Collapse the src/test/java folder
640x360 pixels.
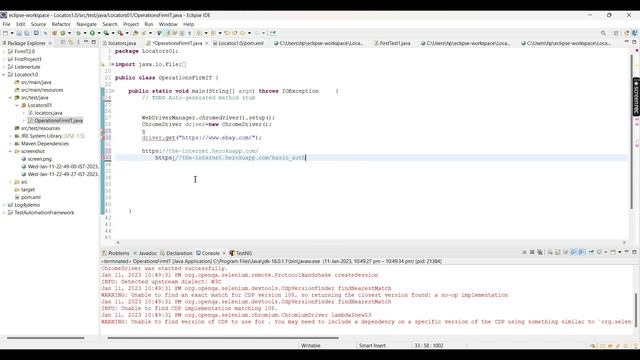pyautogui.click(x=11, y=98)
